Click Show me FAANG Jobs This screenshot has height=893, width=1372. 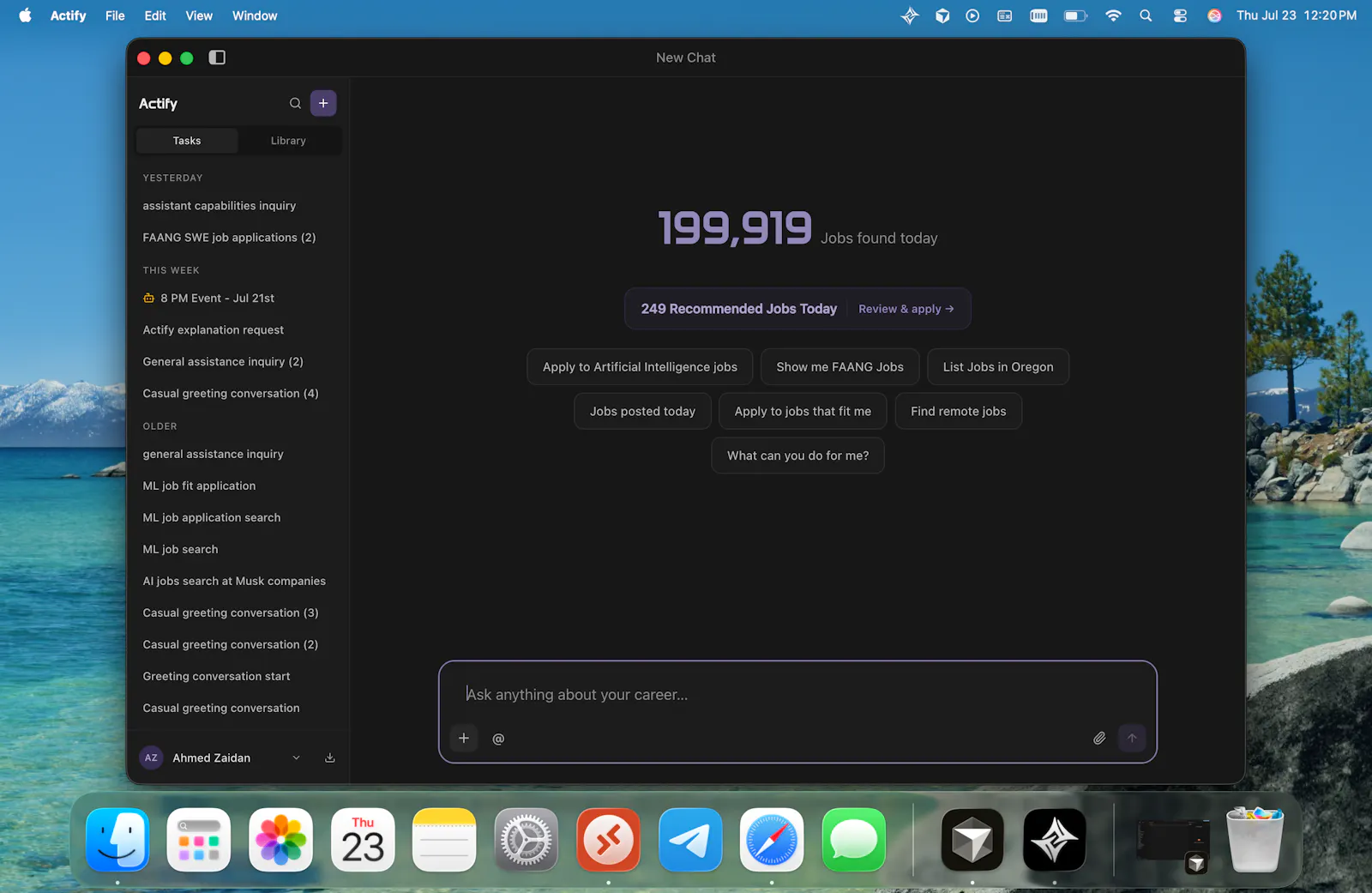tap(840, 366)
